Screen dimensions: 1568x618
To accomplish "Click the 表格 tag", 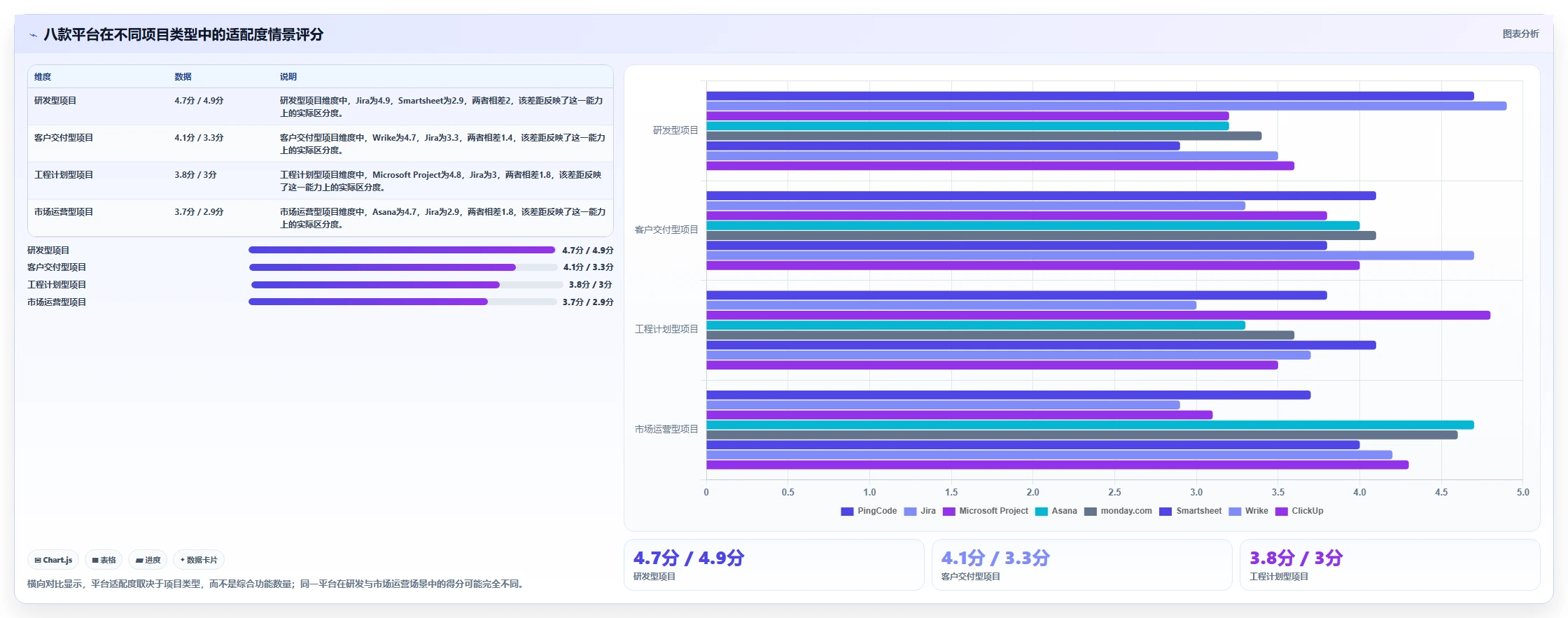I will [104, 560].
